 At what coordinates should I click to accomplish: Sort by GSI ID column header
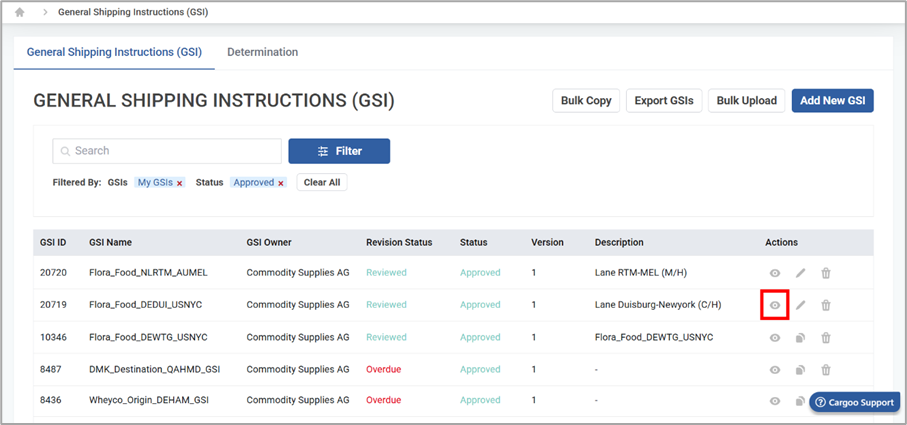click(53, 242)
